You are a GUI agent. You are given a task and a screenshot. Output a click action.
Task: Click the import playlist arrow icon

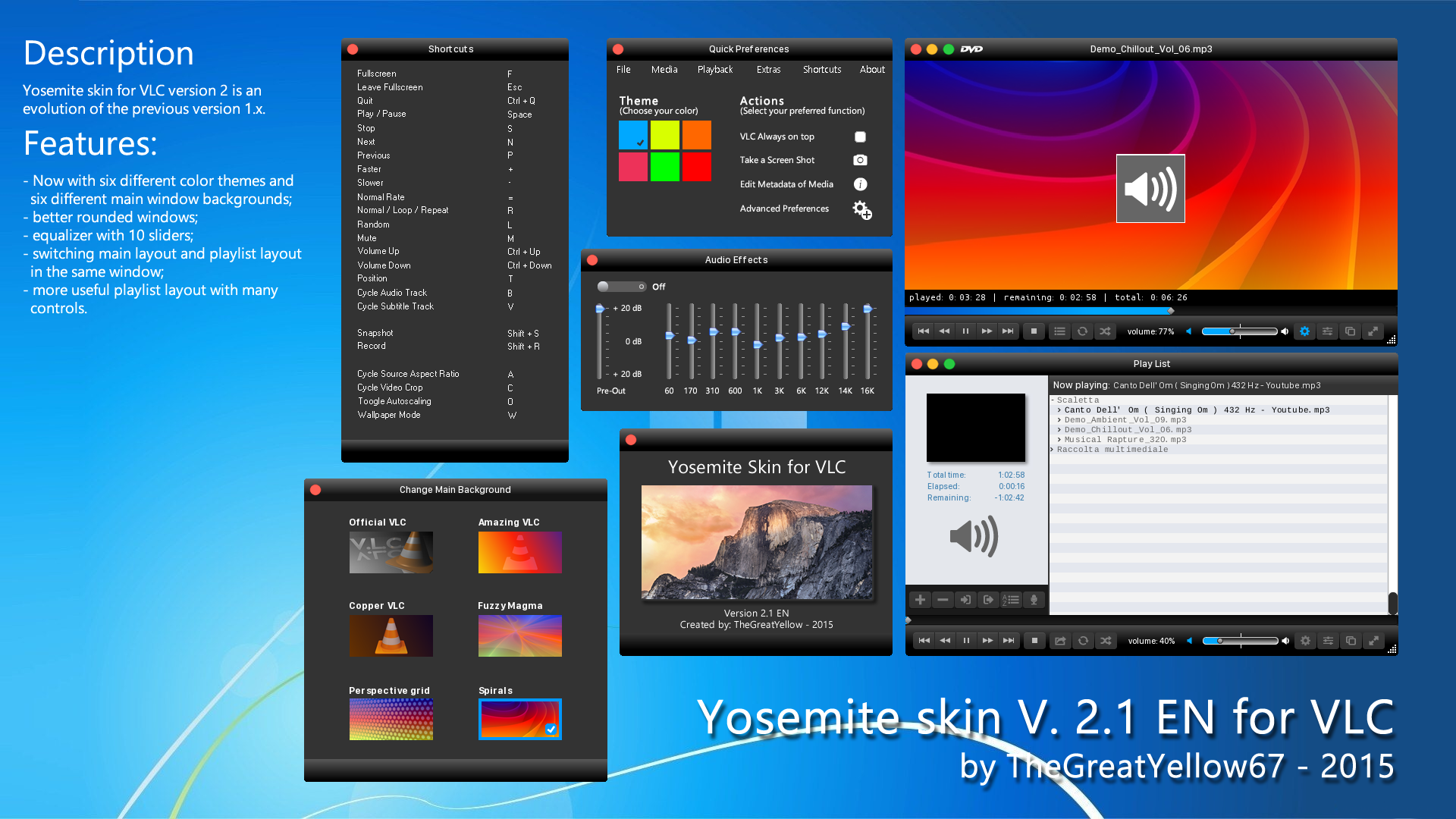tap(965, 600)
